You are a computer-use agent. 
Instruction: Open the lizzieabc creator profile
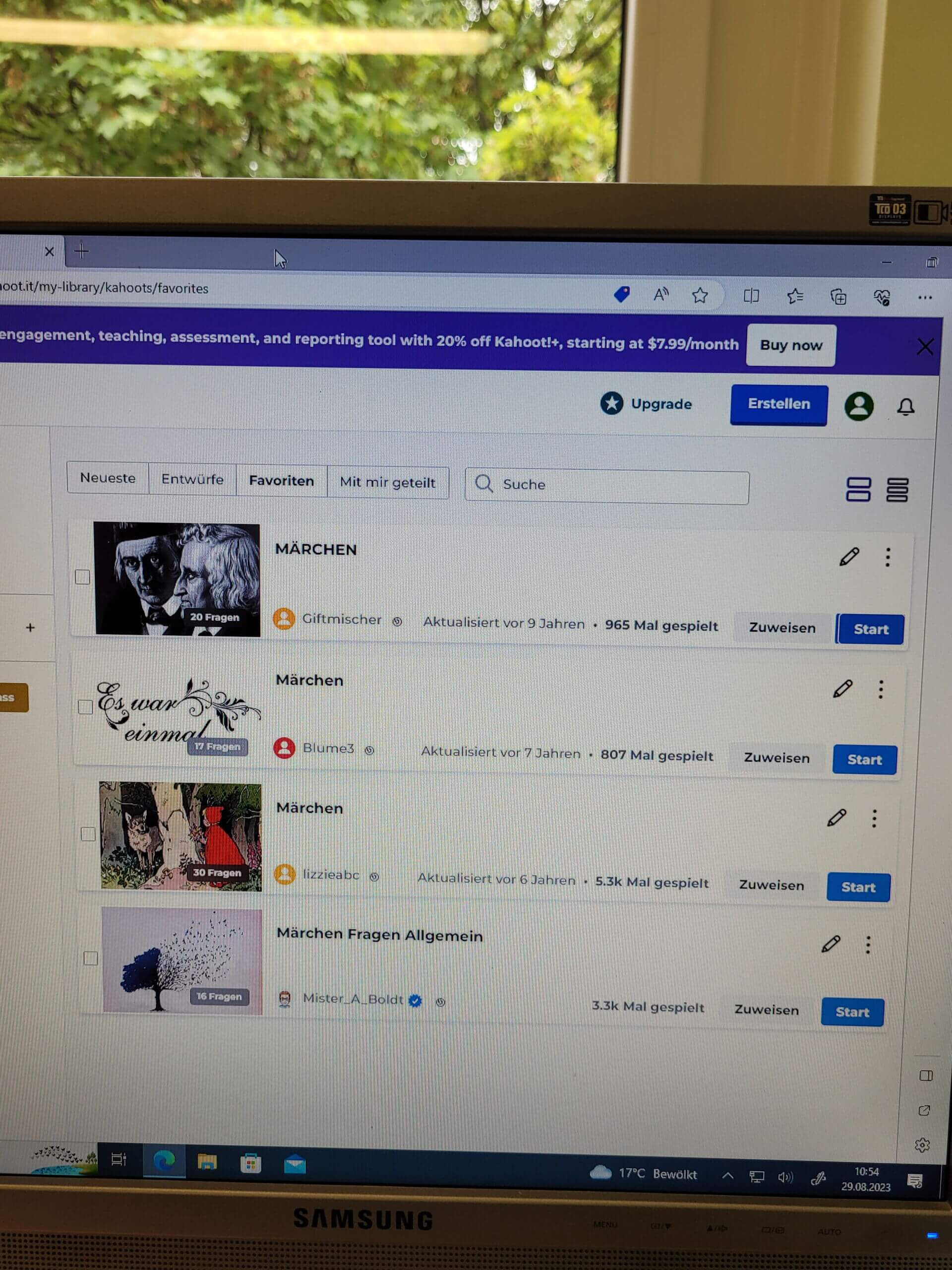(x=317, y=875)
